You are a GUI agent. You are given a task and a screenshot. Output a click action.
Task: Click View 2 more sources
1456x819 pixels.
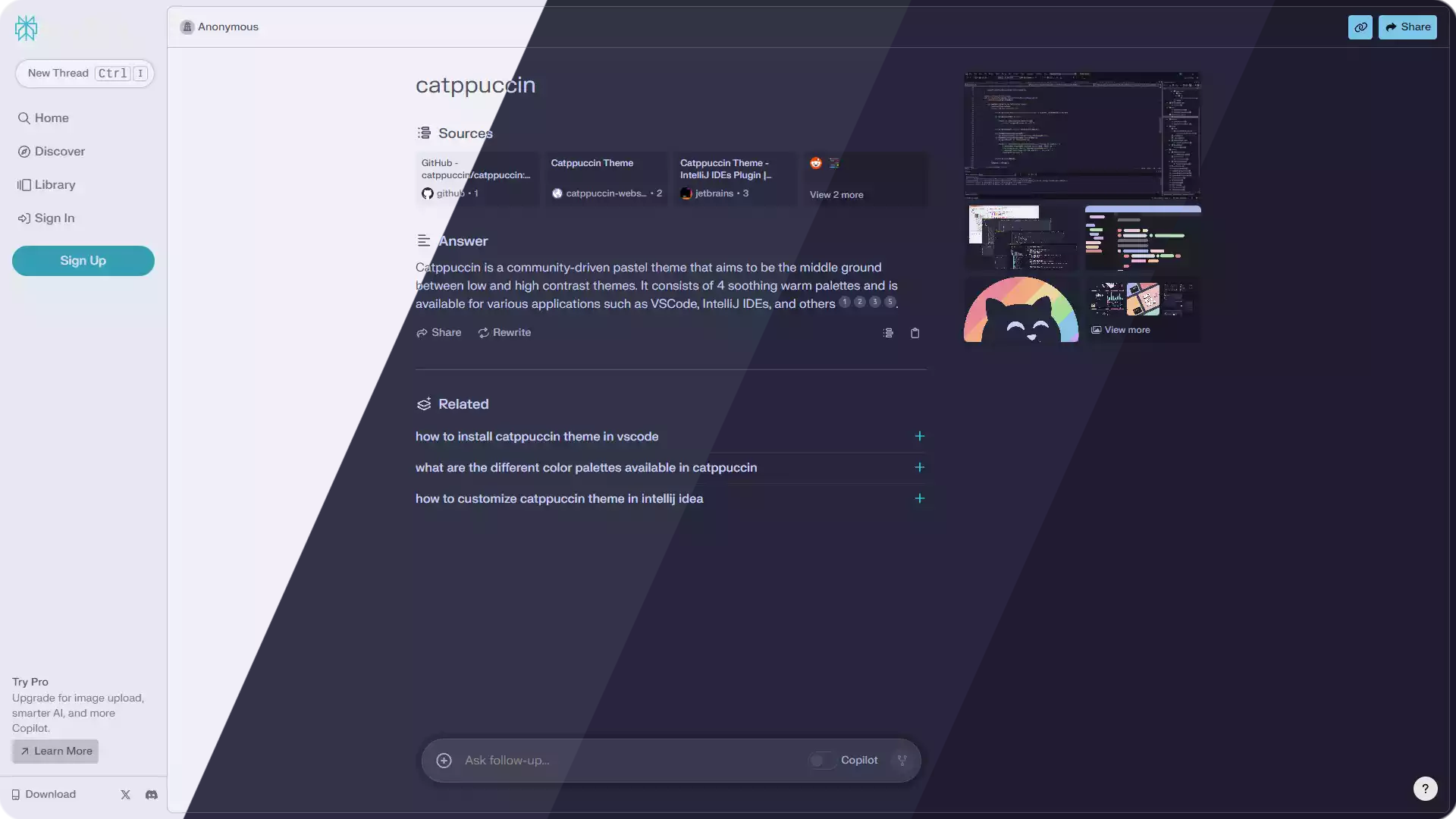coord(865,179)
